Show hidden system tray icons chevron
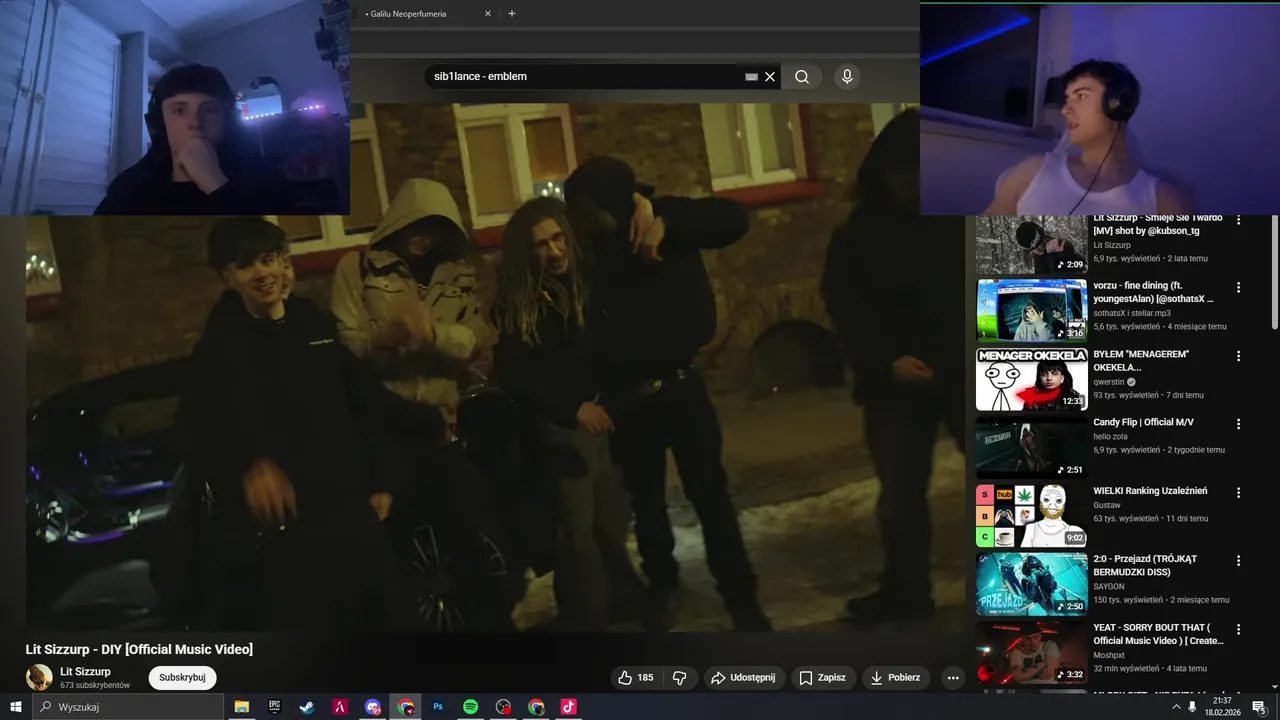Image resolution: width=1280 pixels, height=720 pixels. click(1177, 707)
